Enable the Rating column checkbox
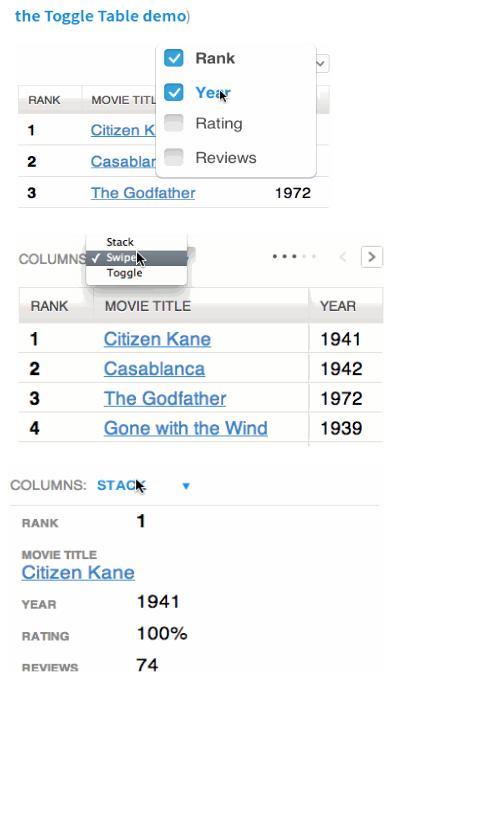 point(174,123)
